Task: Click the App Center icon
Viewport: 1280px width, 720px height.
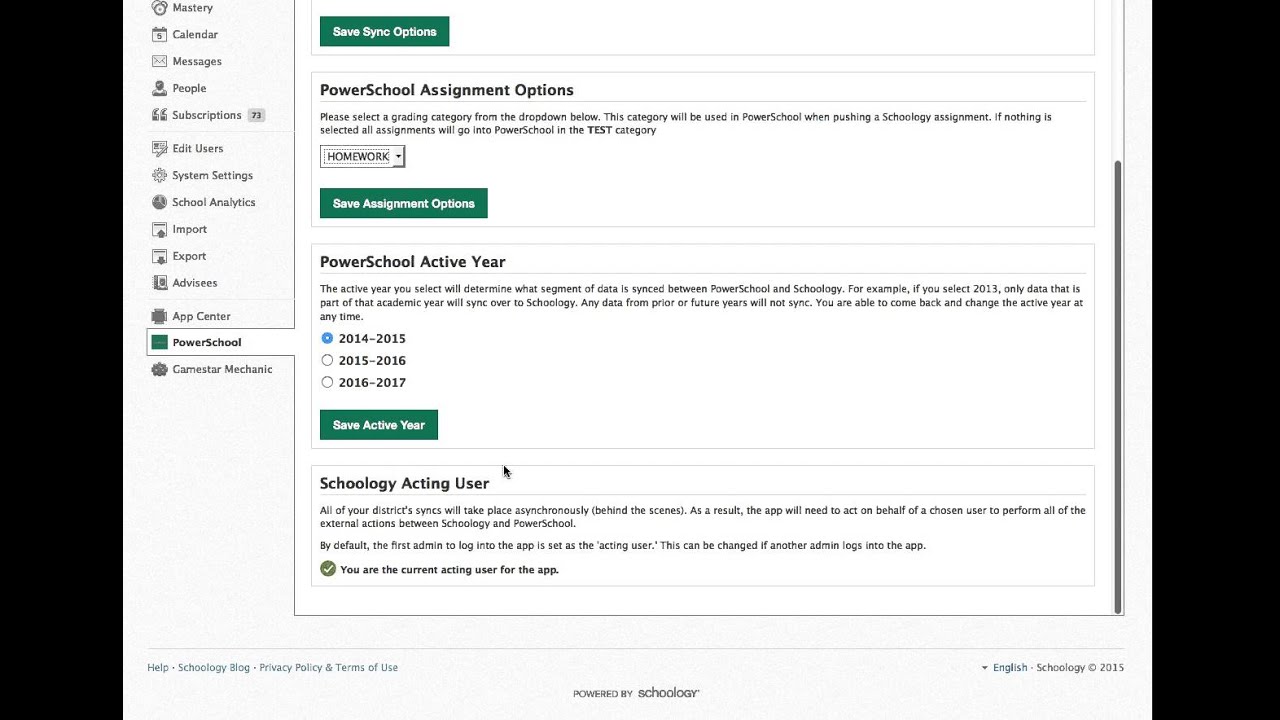Action: [x=159, y=316]
